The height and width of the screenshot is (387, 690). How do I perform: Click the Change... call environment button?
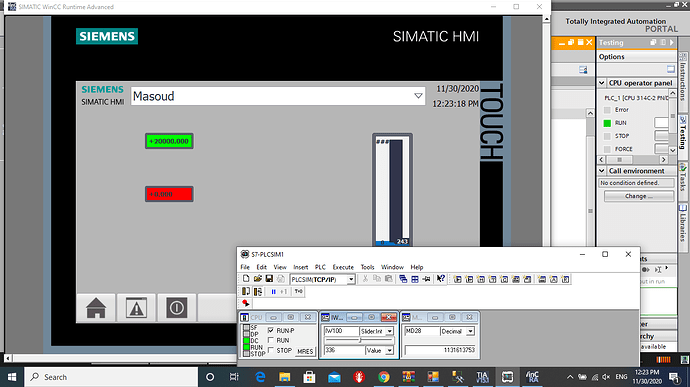click(639, 196)
